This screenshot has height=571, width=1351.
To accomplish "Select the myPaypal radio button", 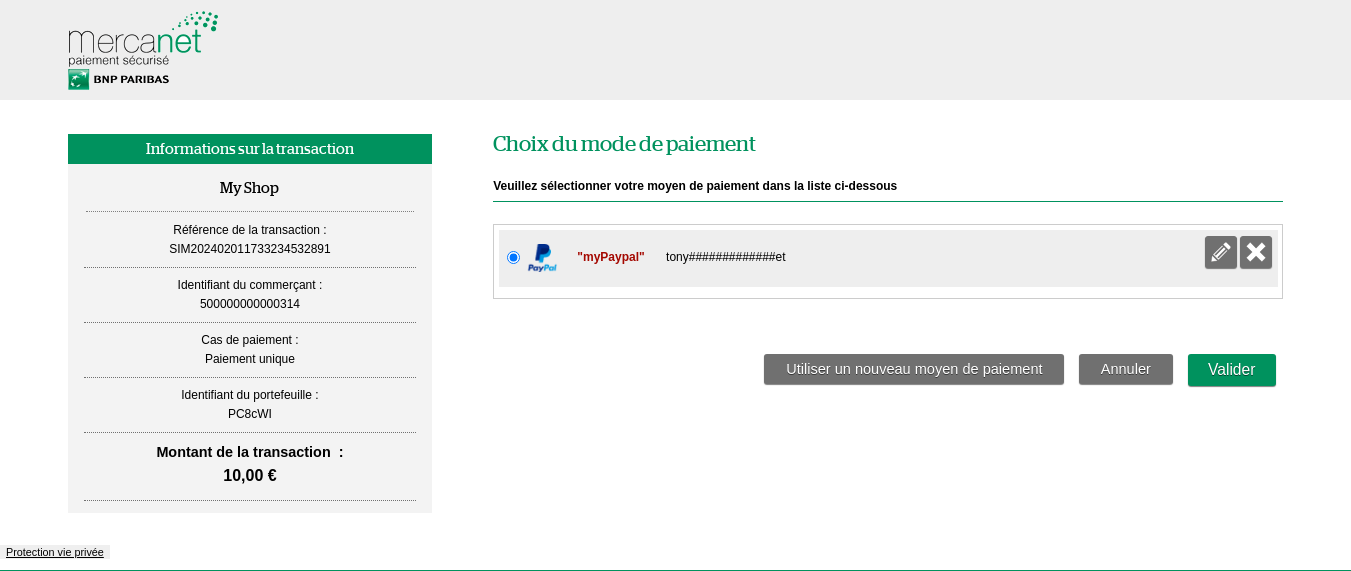I will (x=513, y=257).
